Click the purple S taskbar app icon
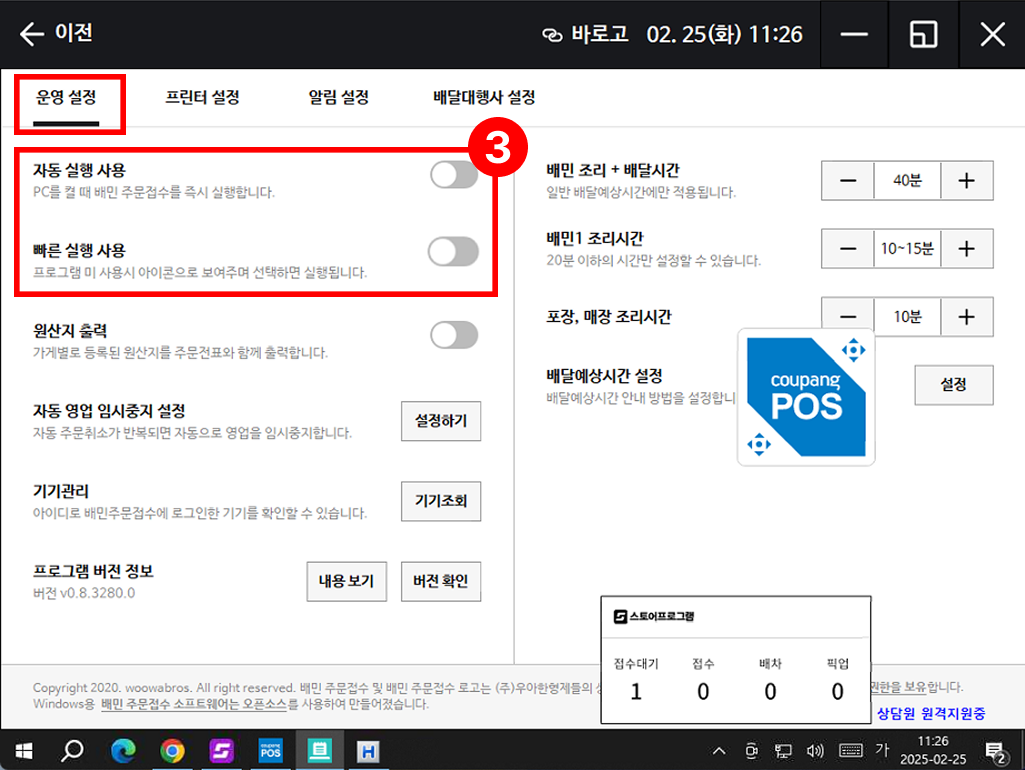 (x=221, y=750)
